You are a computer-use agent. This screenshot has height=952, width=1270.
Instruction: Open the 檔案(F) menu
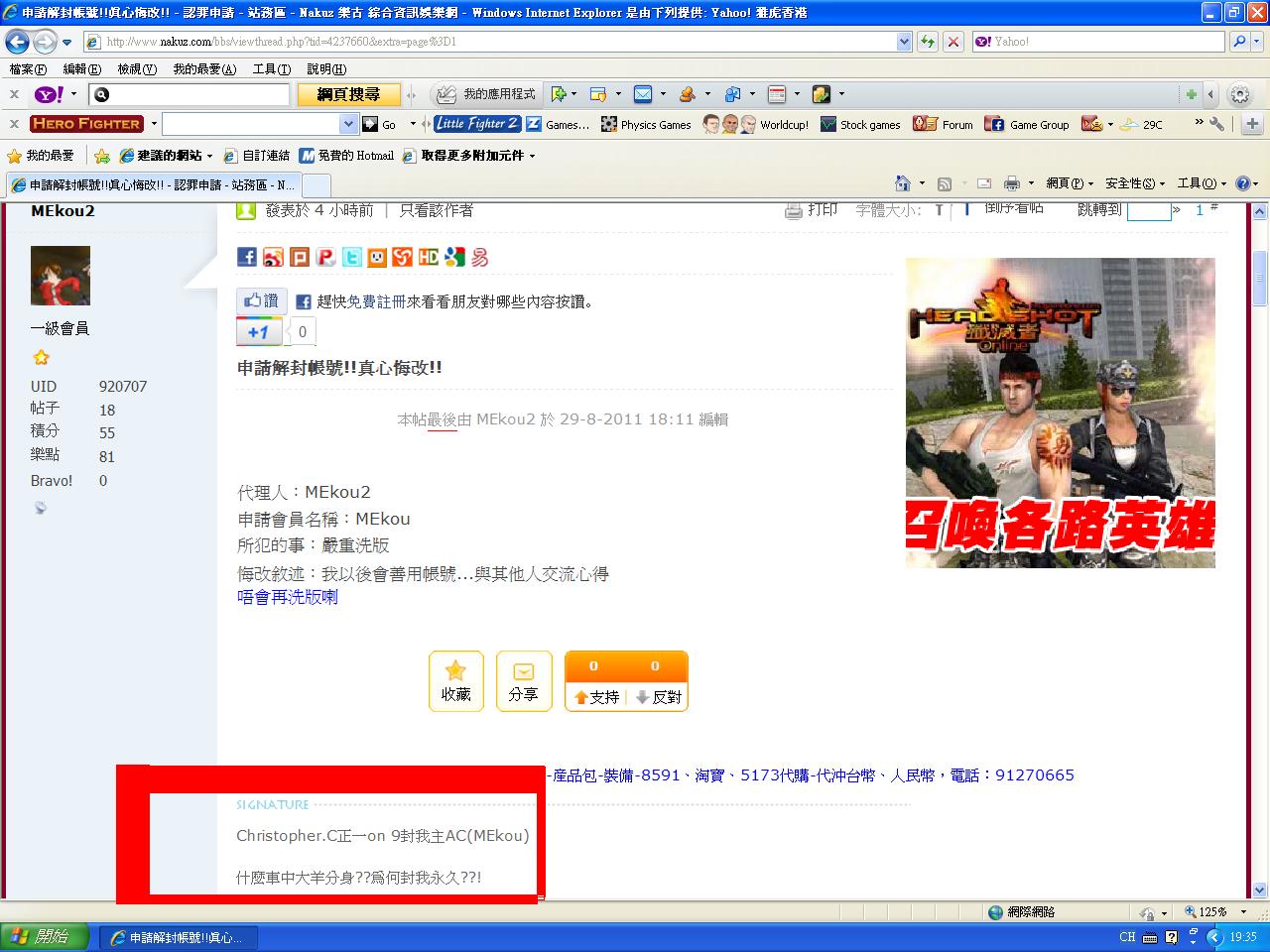[x=28, y=69]
